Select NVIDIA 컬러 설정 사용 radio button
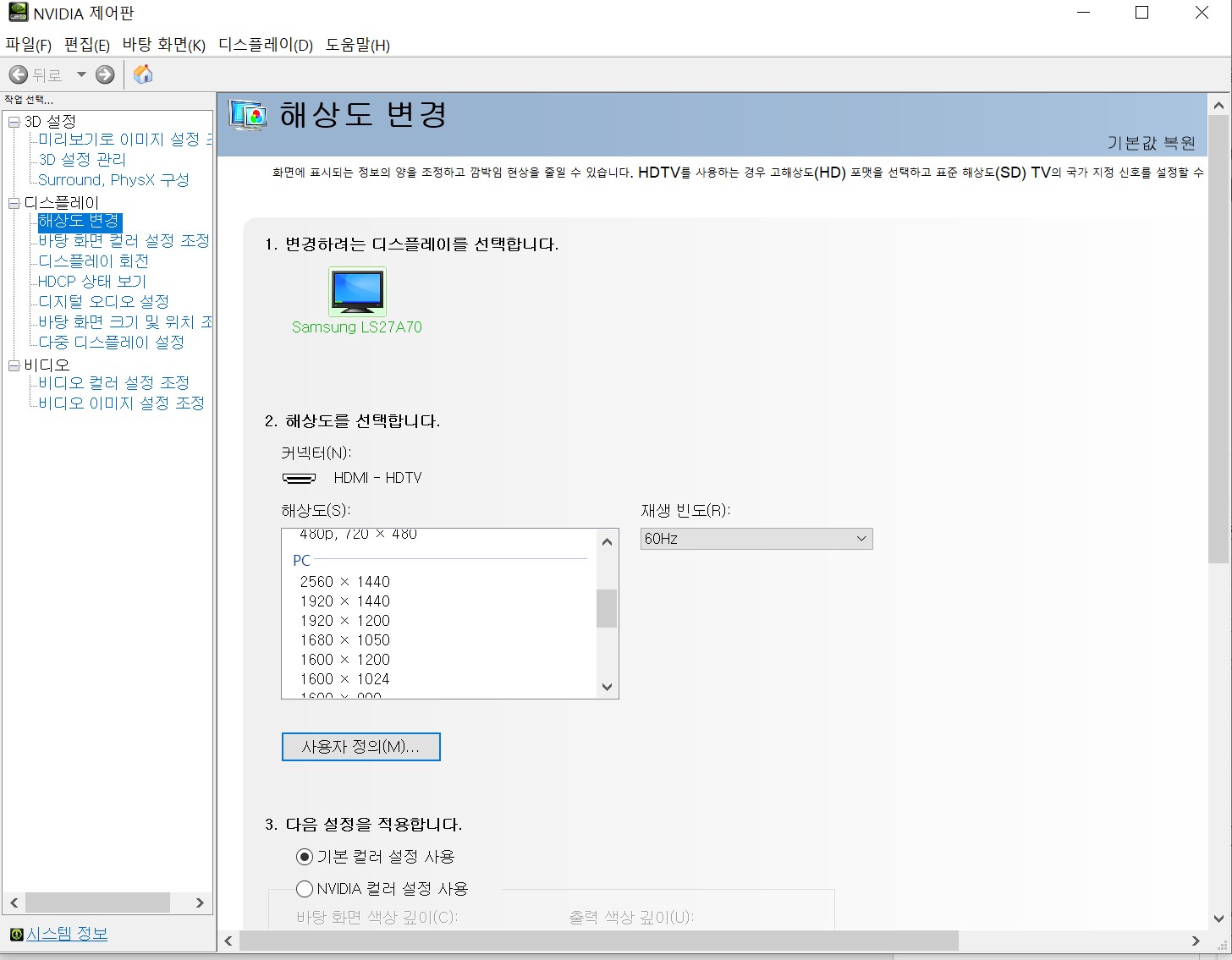This screenshot has height=960, width=1232. (x=305, y=889)
